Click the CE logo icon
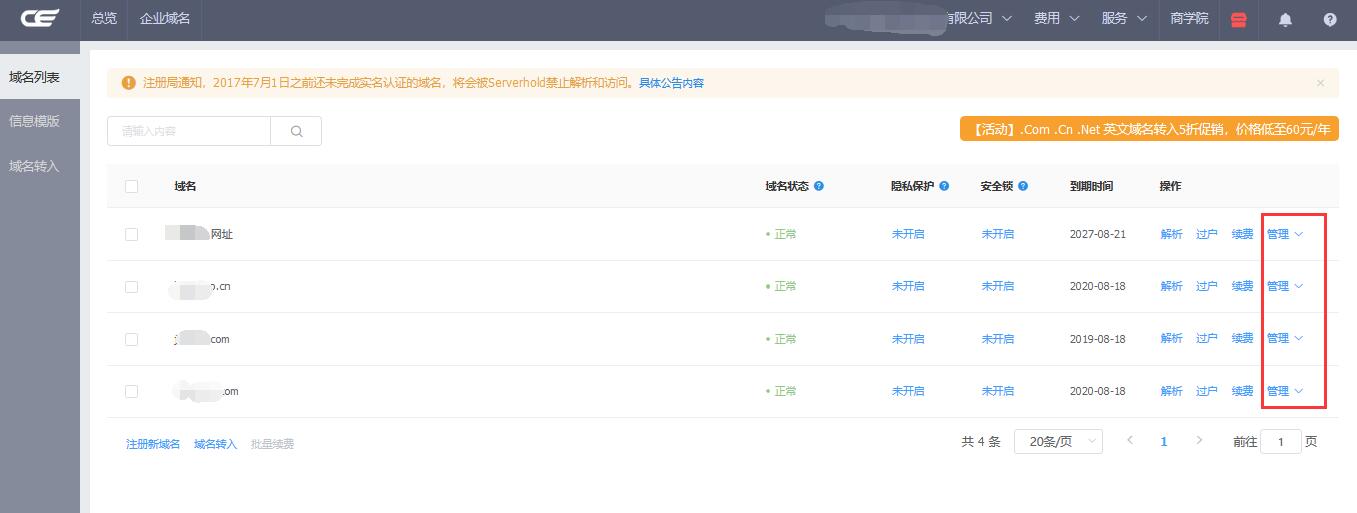Screen dimensions: 1357x513 point(40,18)
